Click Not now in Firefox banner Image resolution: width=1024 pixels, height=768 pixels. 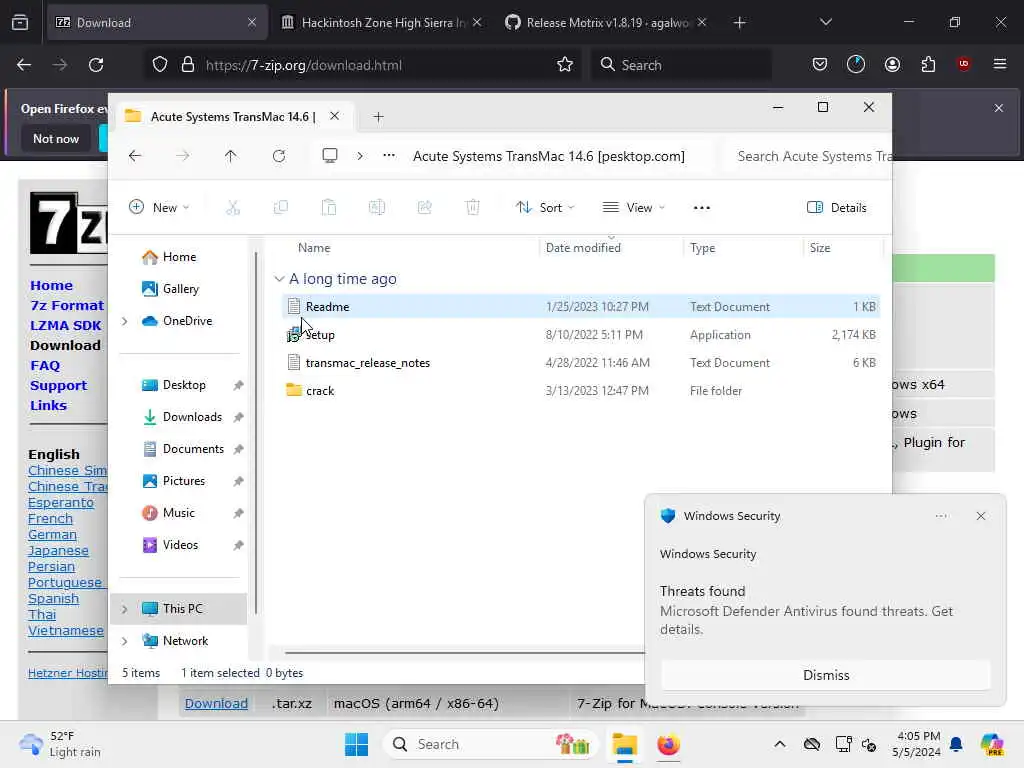coord(56,138)
